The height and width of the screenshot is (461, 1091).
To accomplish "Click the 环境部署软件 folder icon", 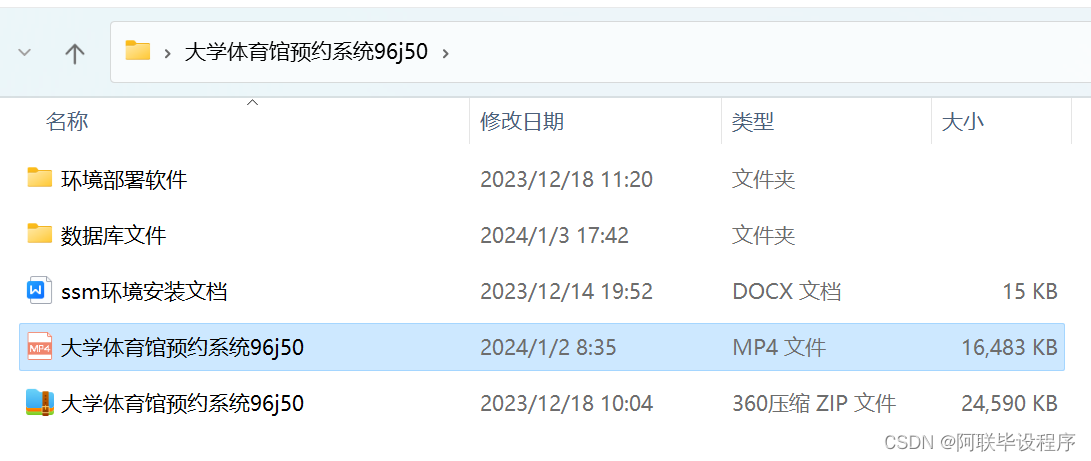I will (x=40, y=178).
